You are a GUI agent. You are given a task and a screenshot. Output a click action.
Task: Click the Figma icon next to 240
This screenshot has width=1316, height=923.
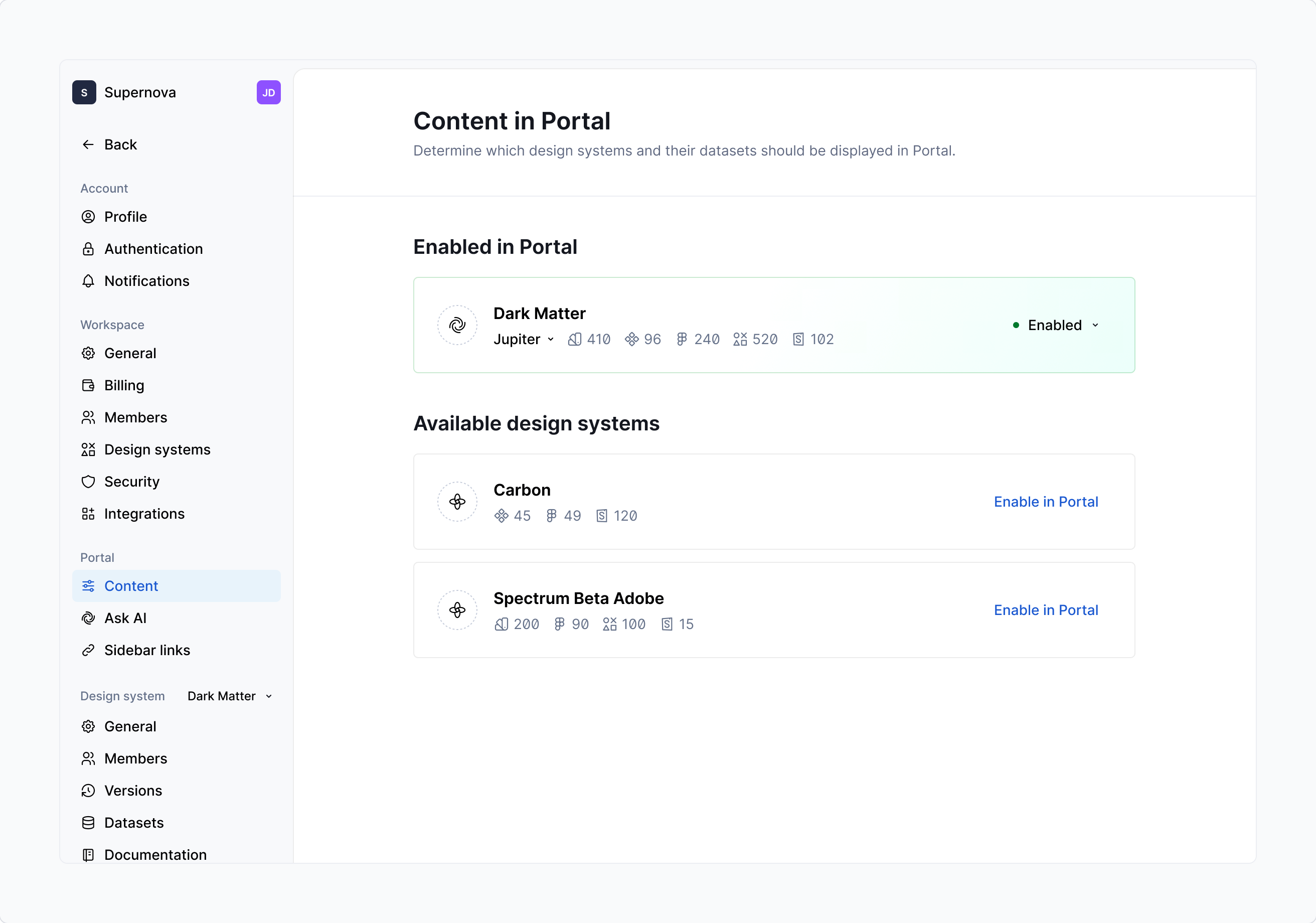pos(682,340)
